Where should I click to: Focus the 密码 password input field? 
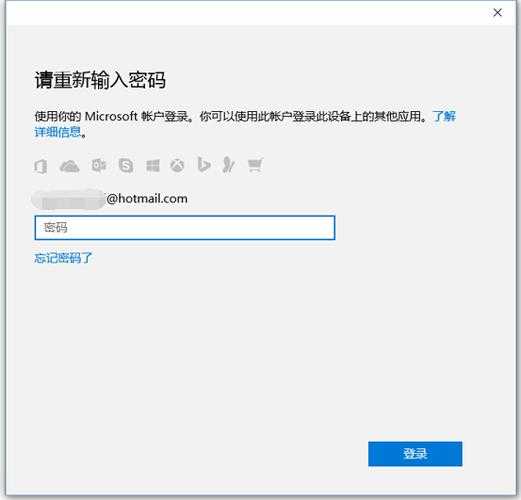click(x=185, y=228)
